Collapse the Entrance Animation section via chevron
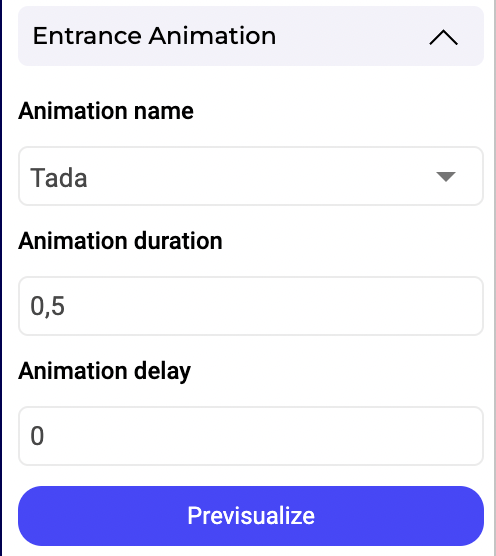The image size is (496, 556). tap(444, 37)
